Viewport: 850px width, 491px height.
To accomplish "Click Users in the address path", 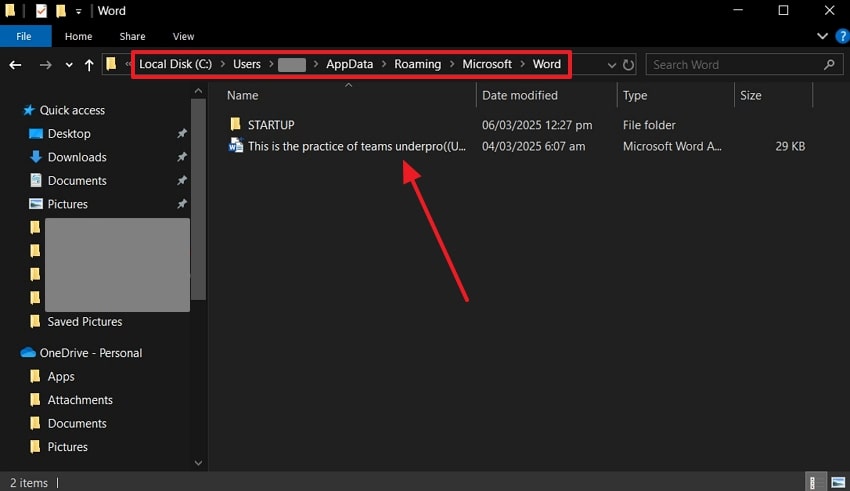I will pos(247,64).
